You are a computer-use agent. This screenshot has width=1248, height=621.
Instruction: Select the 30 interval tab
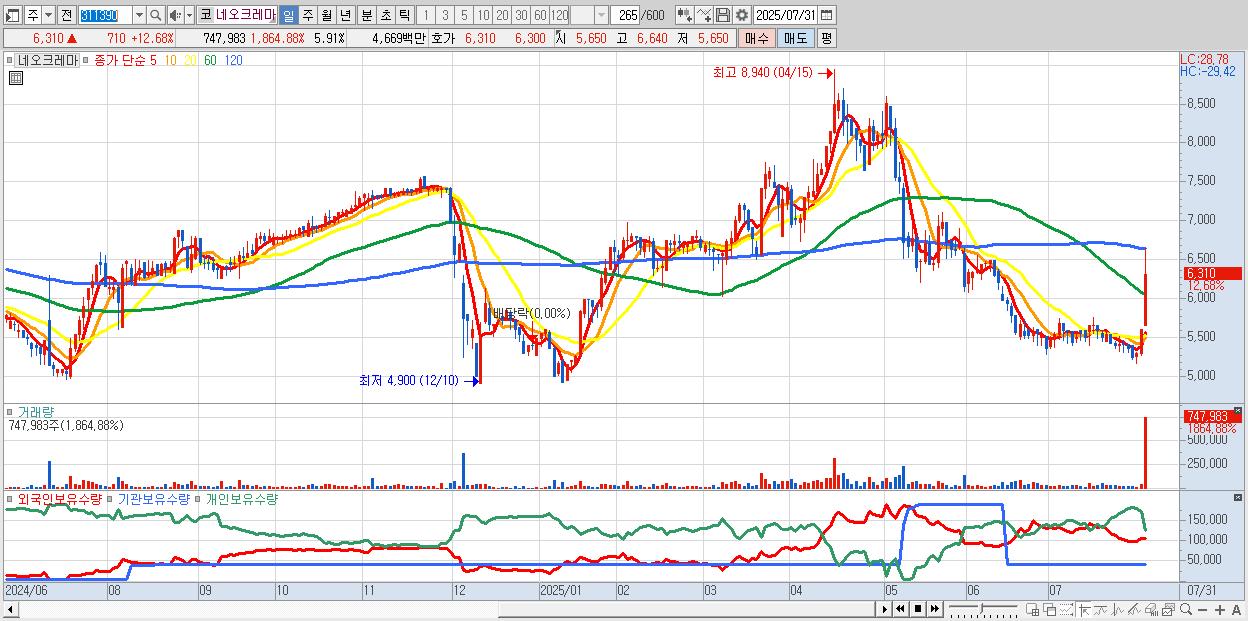pos(521,15)
